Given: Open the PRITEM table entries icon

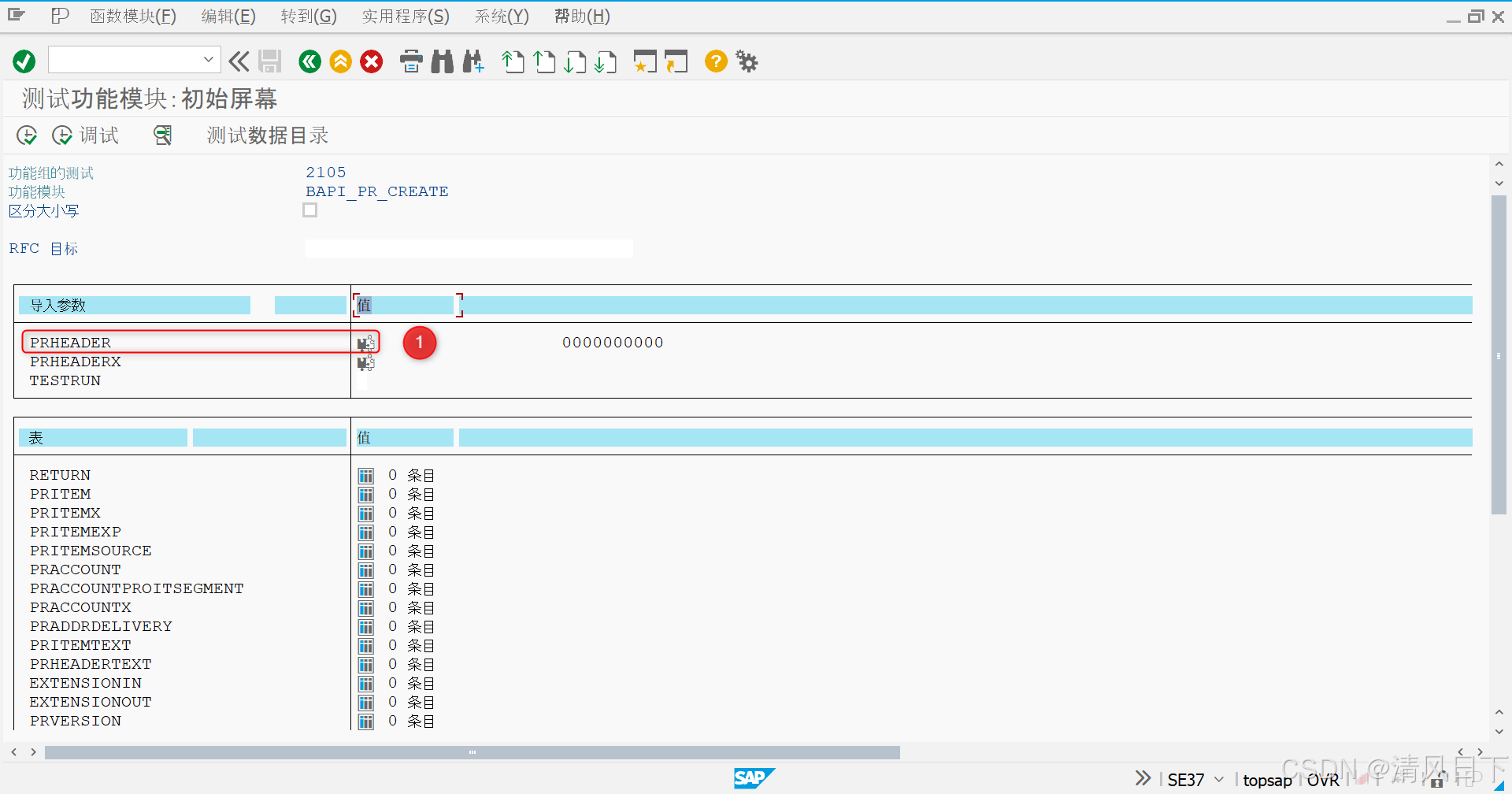Looking at the screenshot, I should (366, 495).
